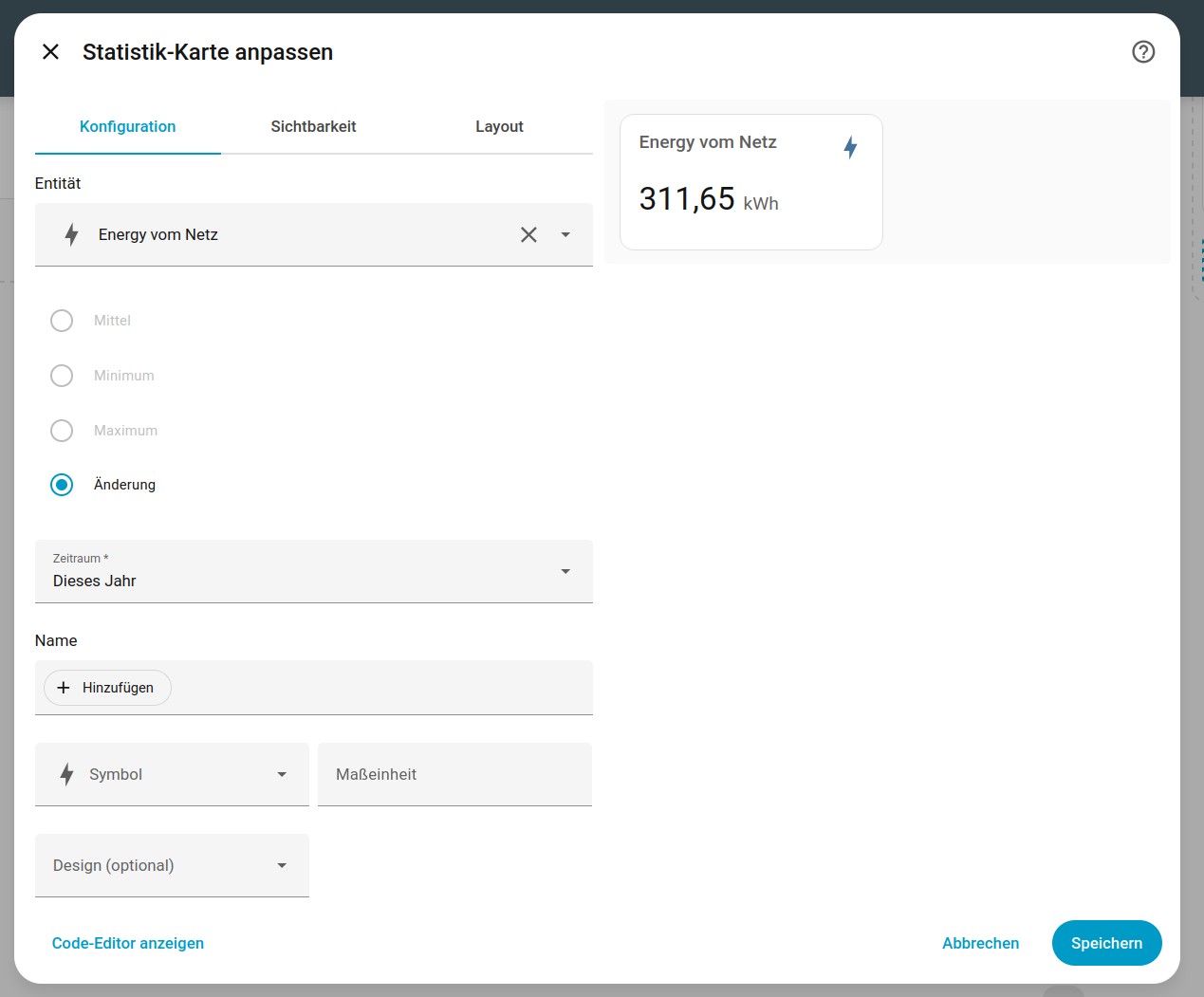The image size is (1204, 997).
Task: Clear the Energy vom Netz entity selection
Action: tap(528, 234)
